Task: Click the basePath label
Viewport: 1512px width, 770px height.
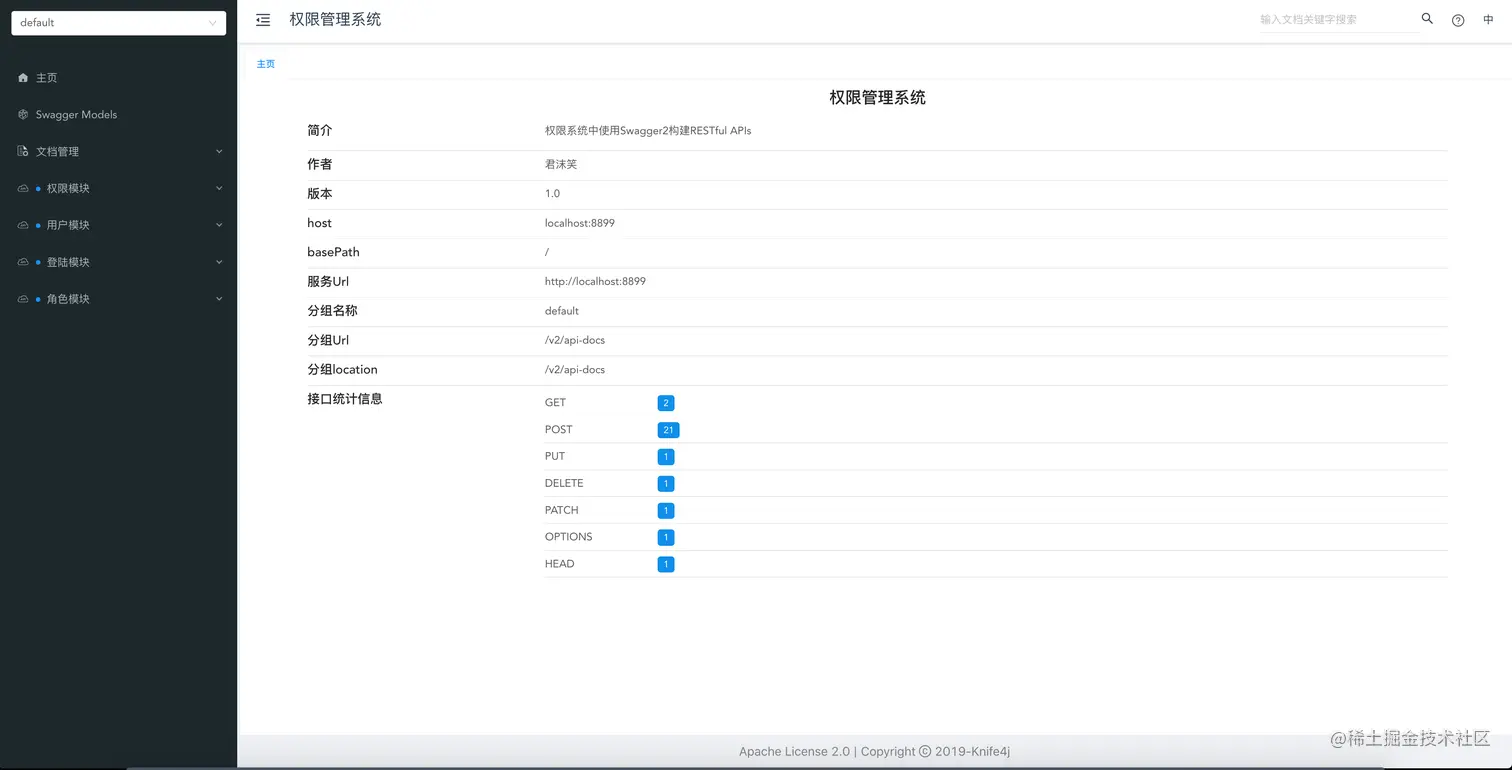Action: (x=333, y=252)
